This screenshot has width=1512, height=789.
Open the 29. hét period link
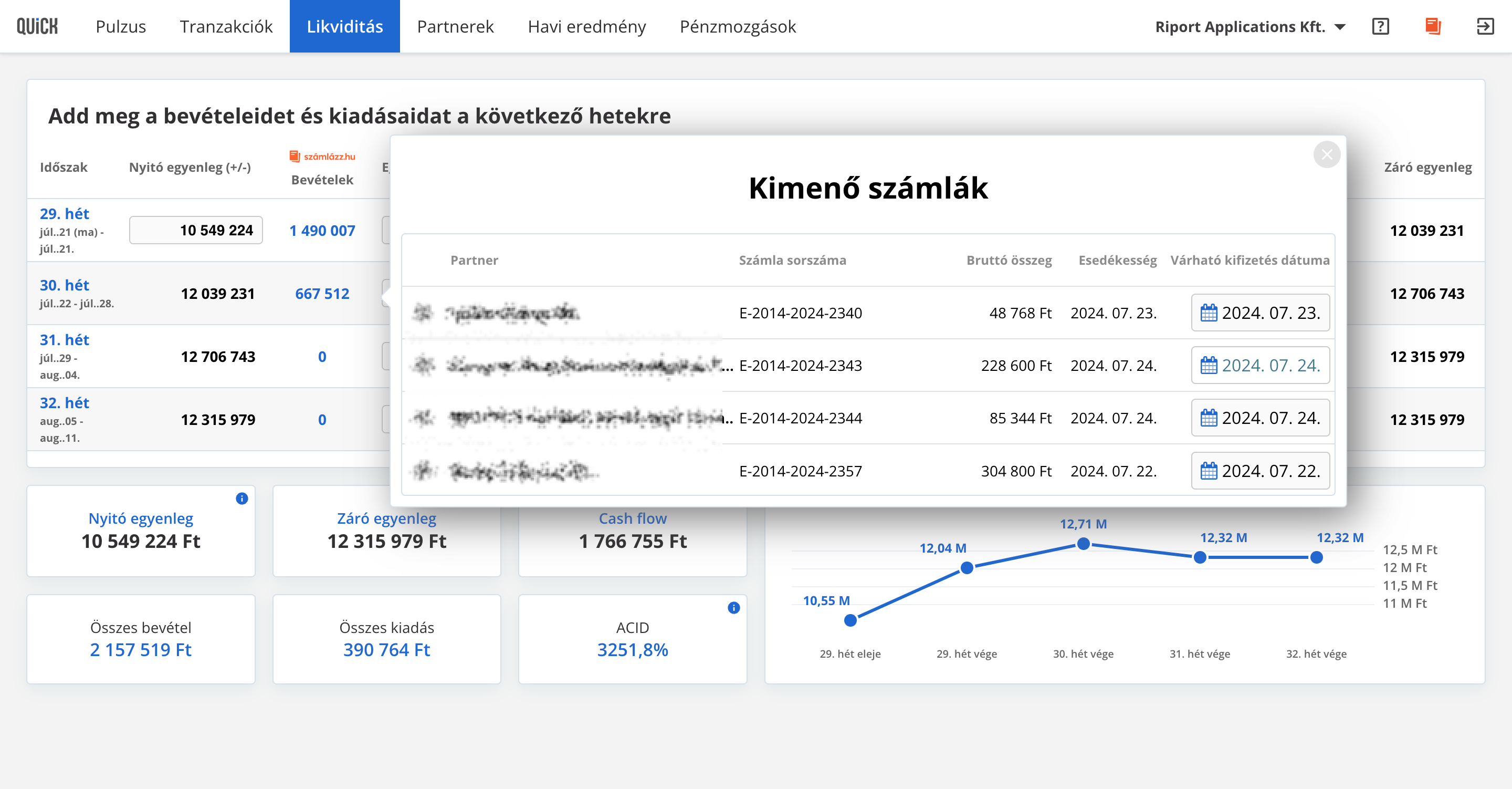click(x=65, y=214)
